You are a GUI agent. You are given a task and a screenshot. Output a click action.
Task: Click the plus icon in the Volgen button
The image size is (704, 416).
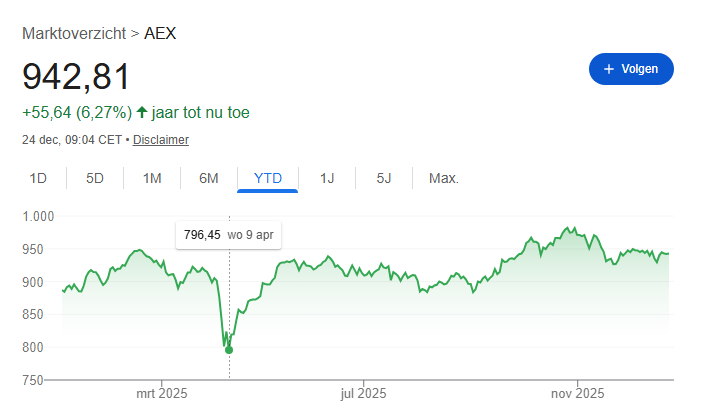point(608,69)
